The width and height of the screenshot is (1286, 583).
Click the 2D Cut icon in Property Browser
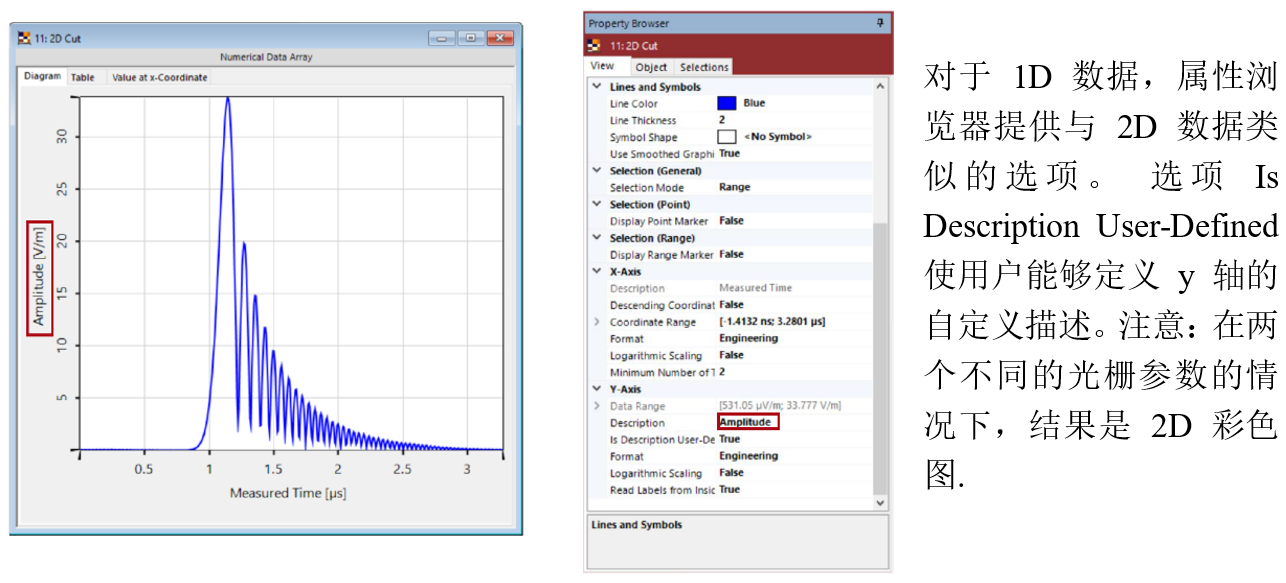594,45
